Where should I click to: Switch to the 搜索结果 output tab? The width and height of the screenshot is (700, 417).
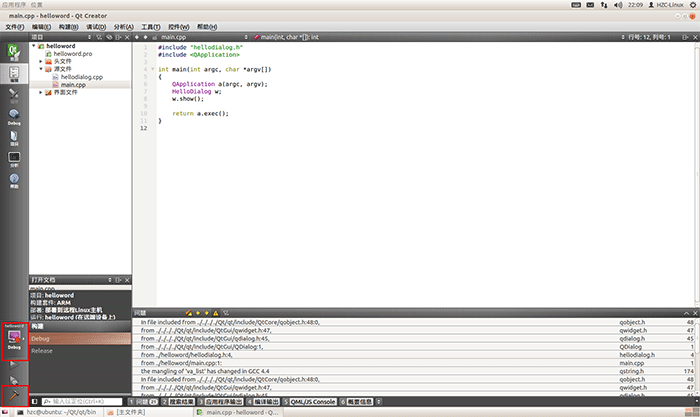(178, 401)
